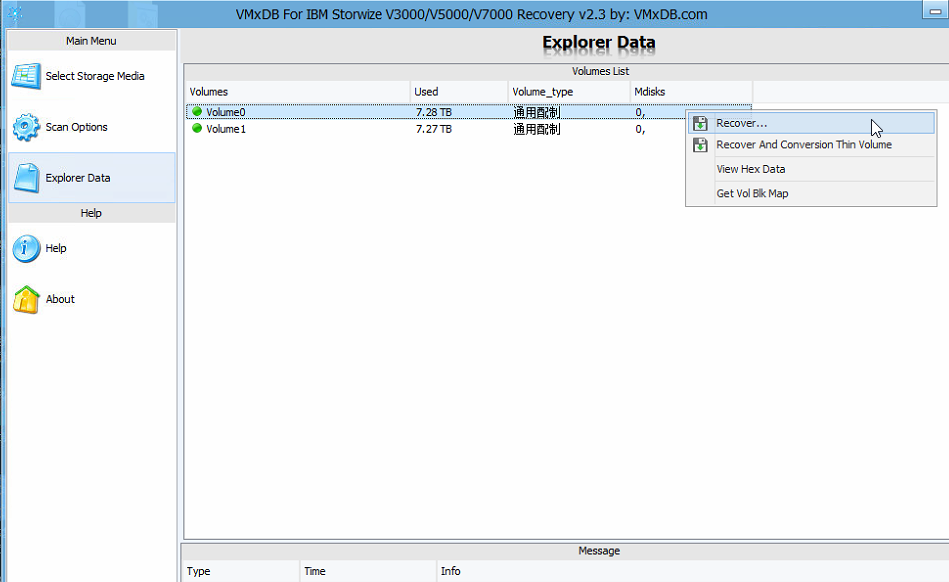Image resolution: width=949 pixels, height=582 pixels.
Task: Sort by Volumes column header
Action: (298, 92)
